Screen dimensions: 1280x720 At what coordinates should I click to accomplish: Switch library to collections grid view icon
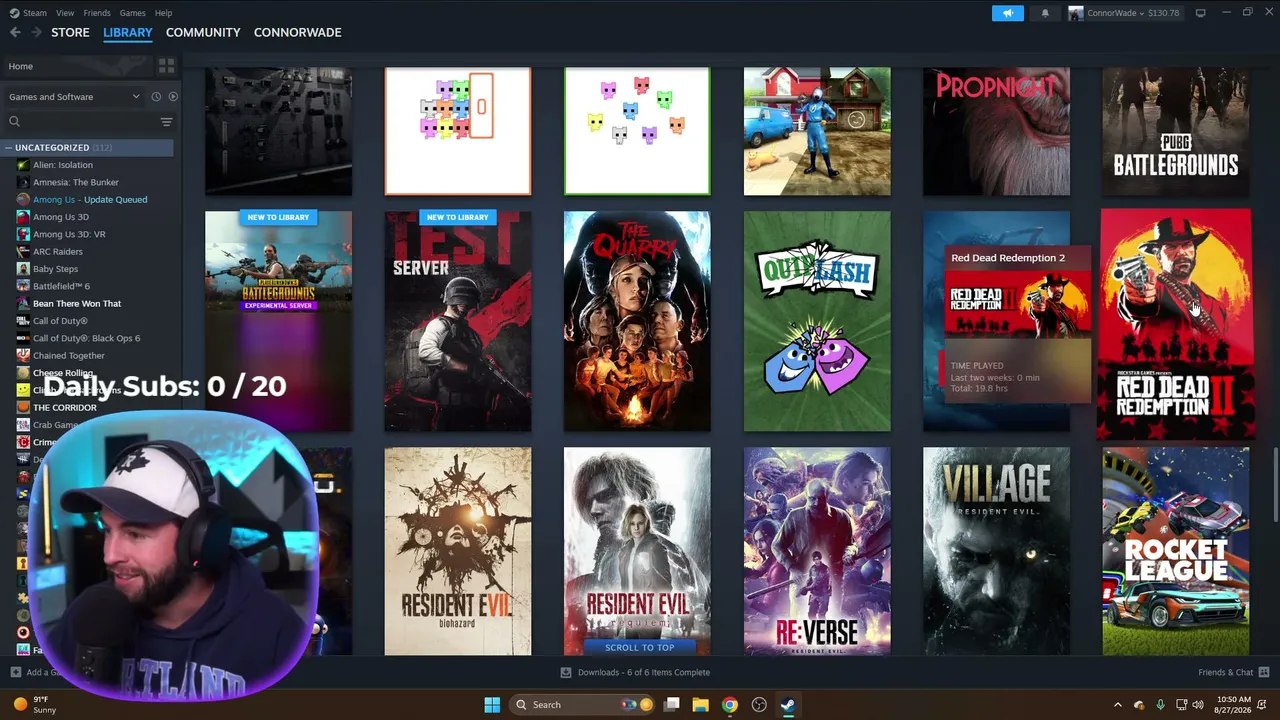[166, 66]
